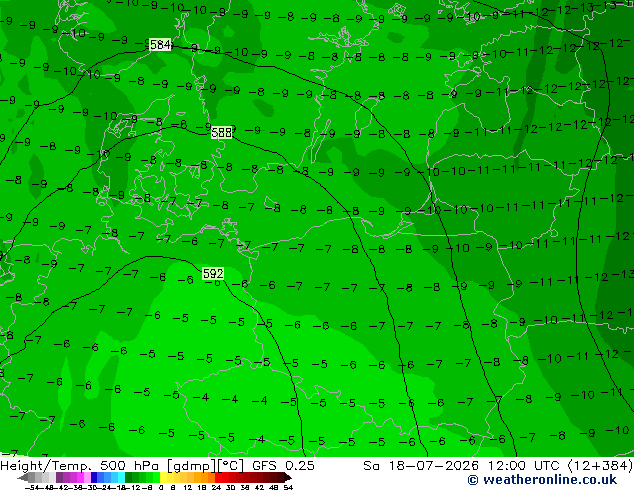Click the '-54' legend tick label
634x490 pixels.
32,487
